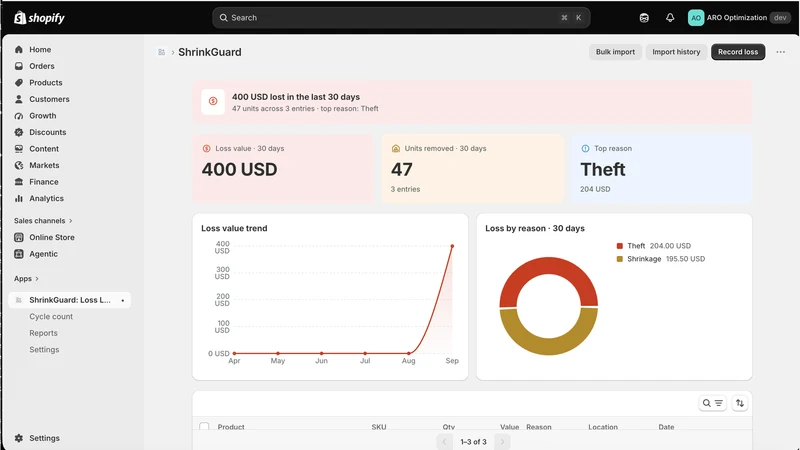Open the Sidekick assistant icon in top bar
The height and width of the screenshot is (450, 800).
644,18
